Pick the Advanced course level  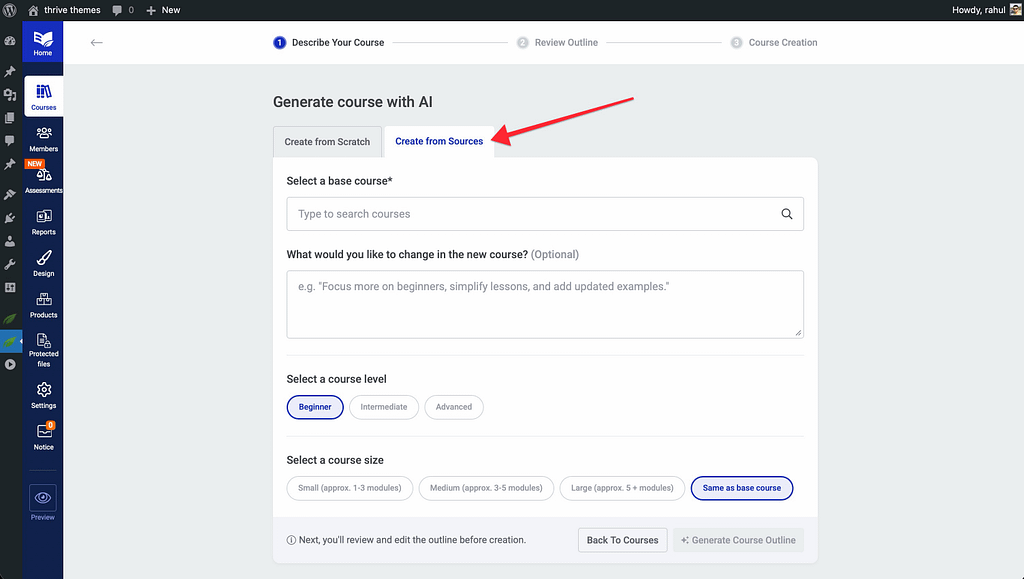click(x=453, y=407)
